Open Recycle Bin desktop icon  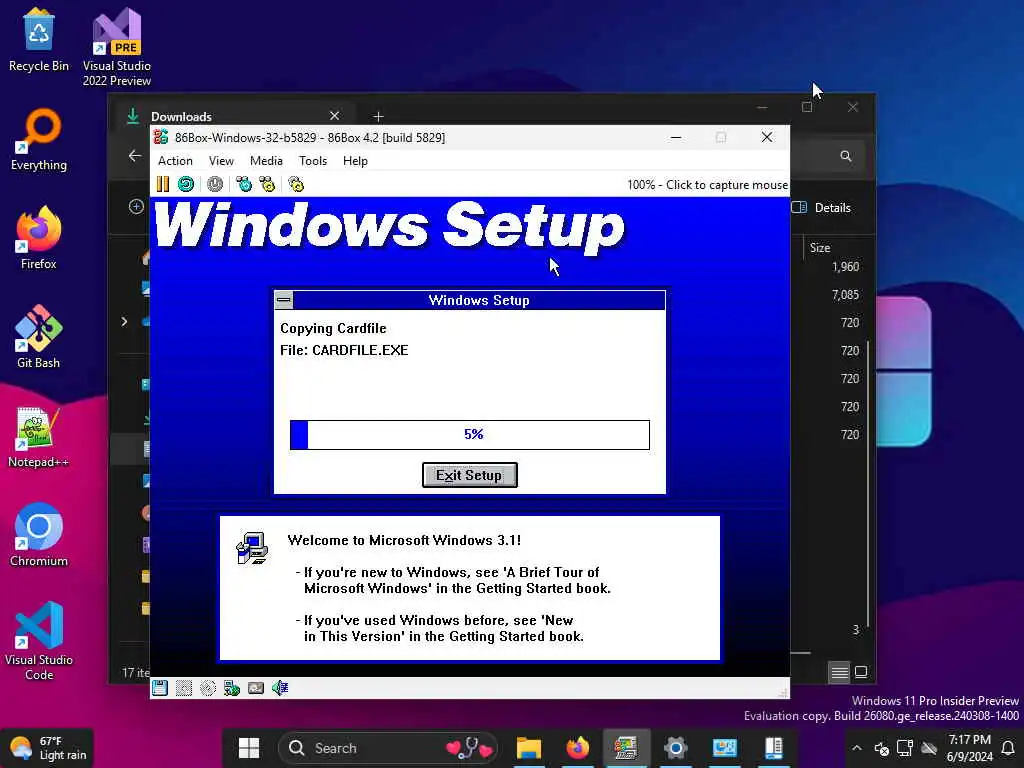click(x=39, y=40)
